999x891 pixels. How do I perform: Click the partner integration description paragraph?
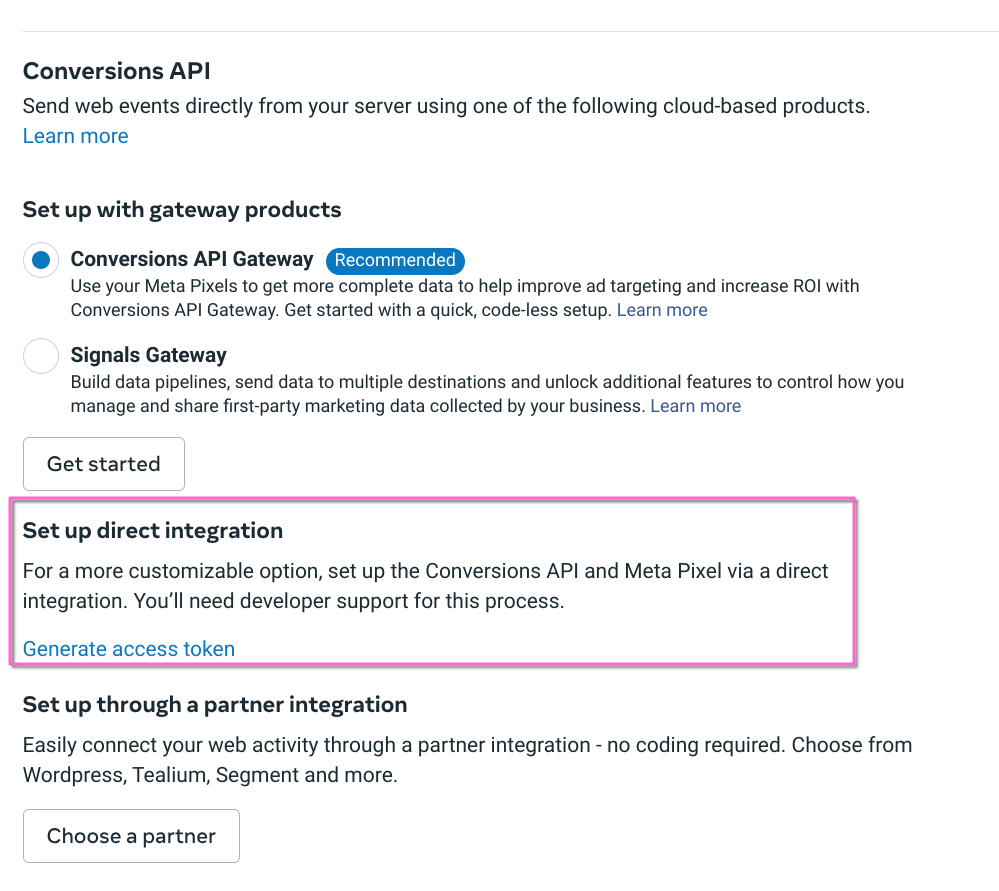467,760
